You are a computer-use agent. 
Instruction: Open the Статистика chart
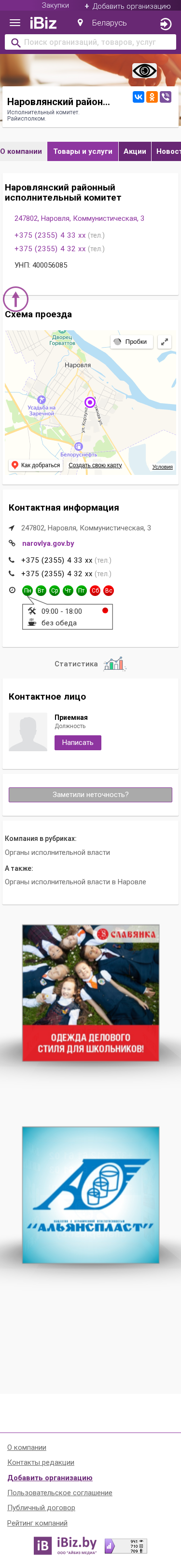[90, 664]
